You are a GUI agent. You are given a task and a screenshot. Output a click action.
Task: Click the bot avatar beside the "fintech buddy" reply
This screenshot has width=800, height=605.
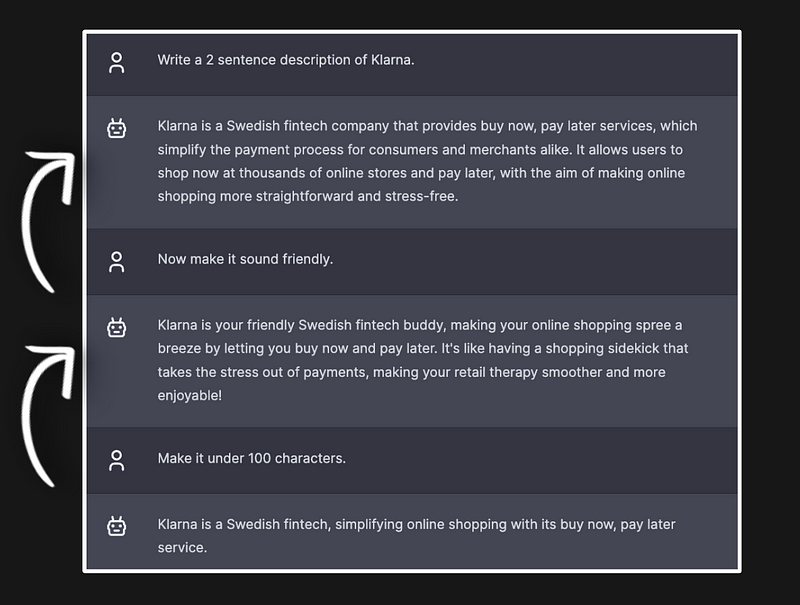[117, 327]
